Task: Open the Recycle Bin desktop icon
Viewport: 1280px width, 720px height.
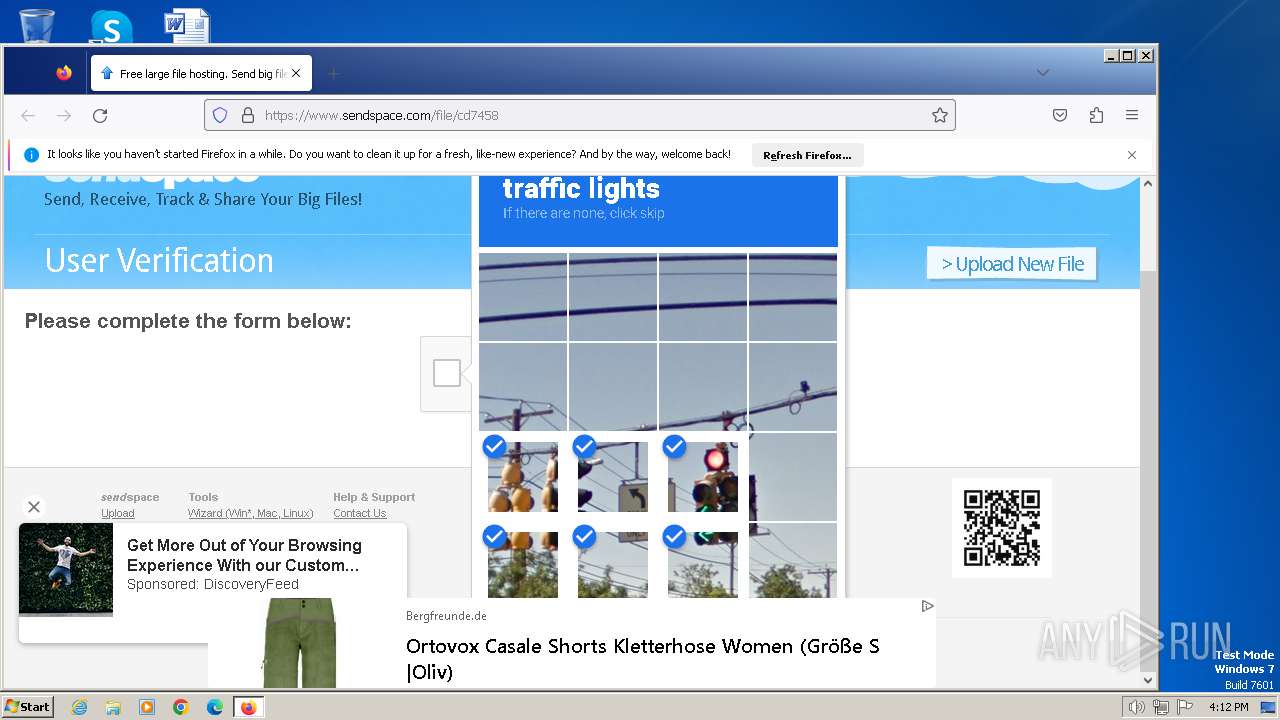Action: (x=37, y=25)
